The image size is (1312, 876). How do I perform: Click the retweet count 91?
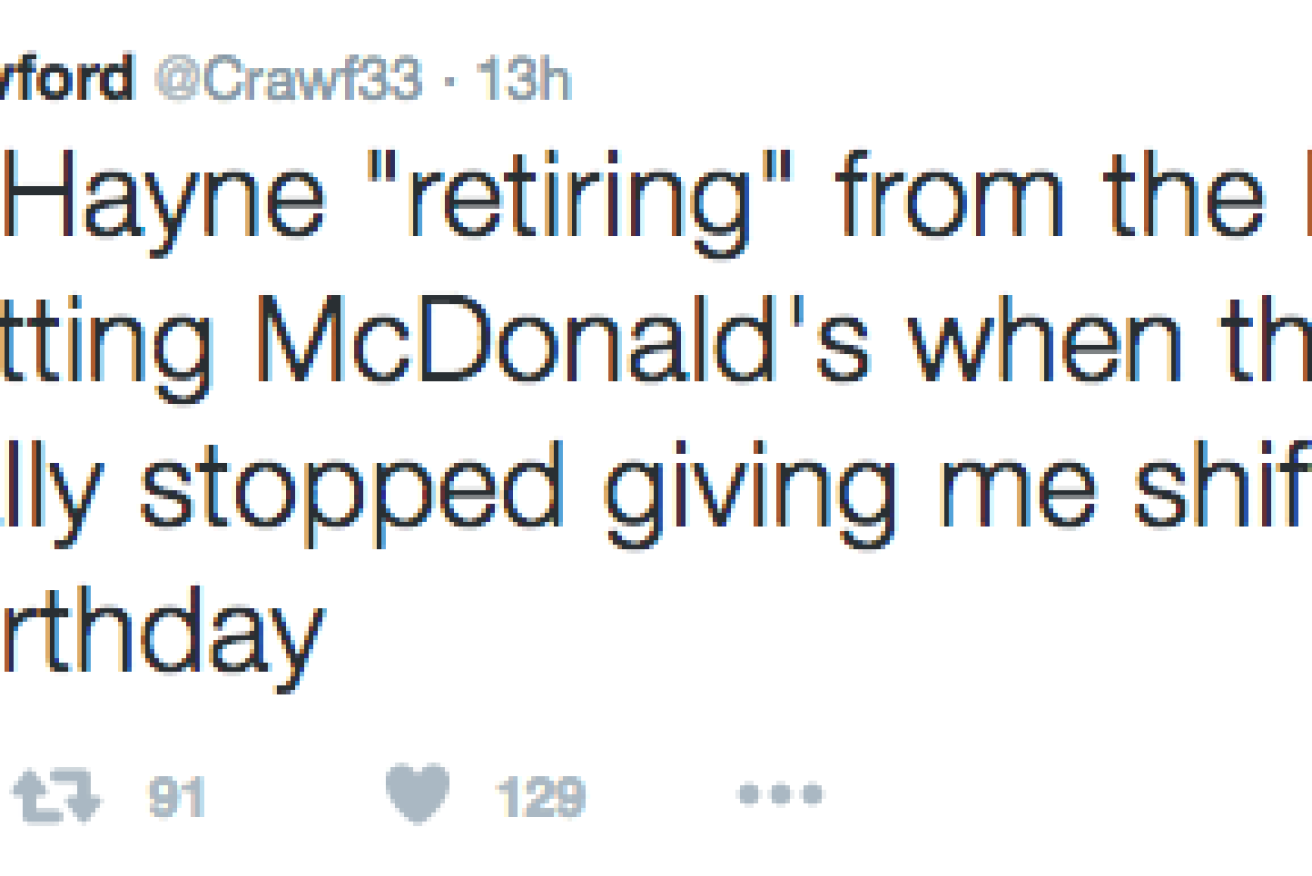pos(176,798)
